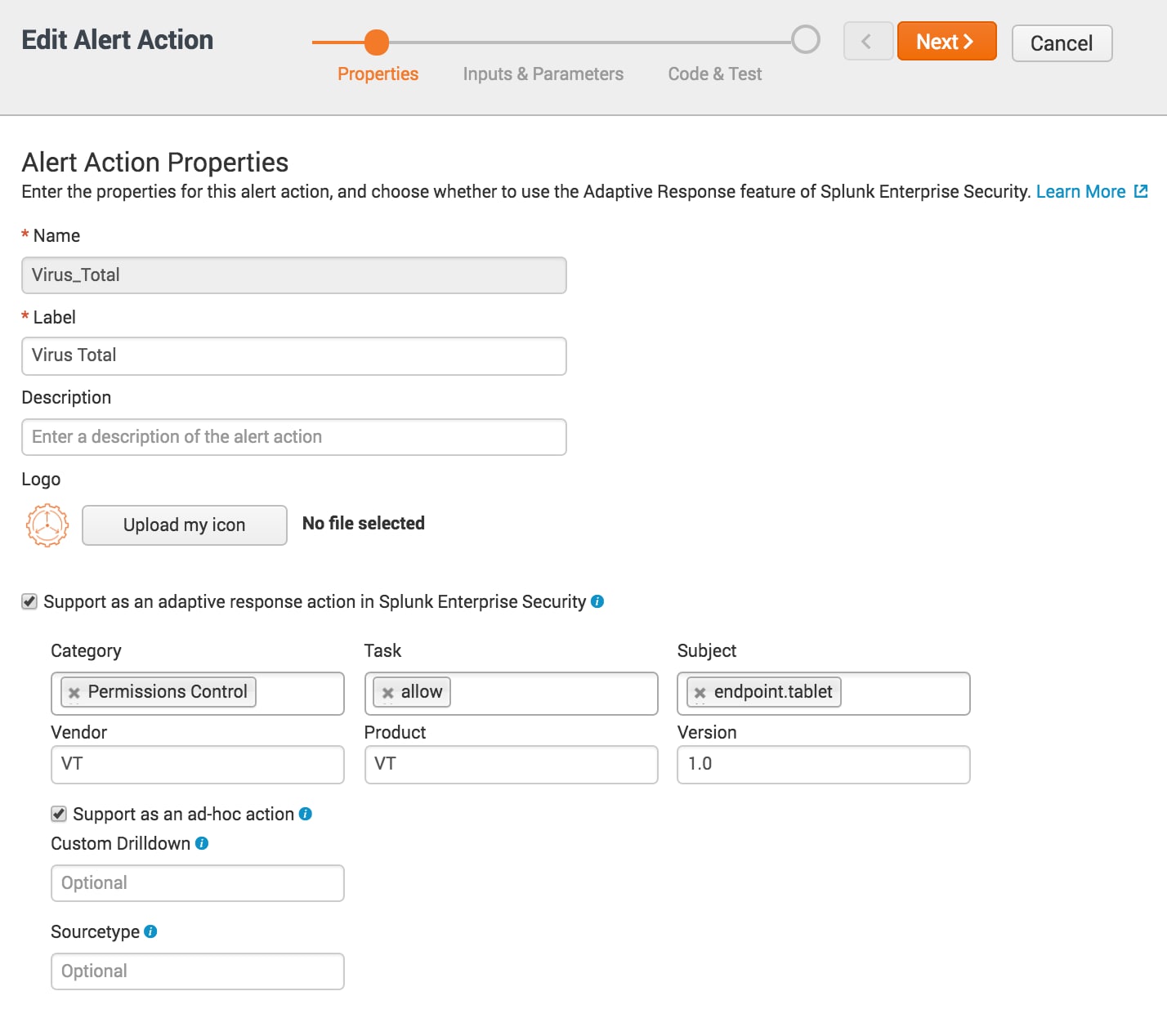This screenshot has height=1036, width=1167.
Task: Show info for Sourcetype
Action: (150, 931)
